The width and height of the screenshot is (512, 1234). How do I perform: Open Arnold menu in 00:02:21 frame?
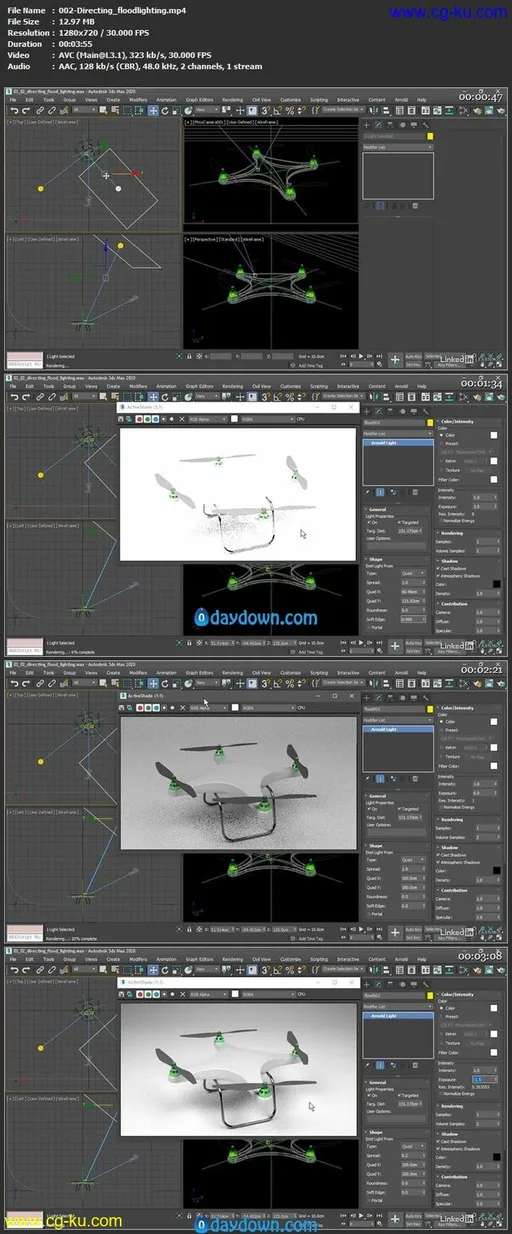401,673
